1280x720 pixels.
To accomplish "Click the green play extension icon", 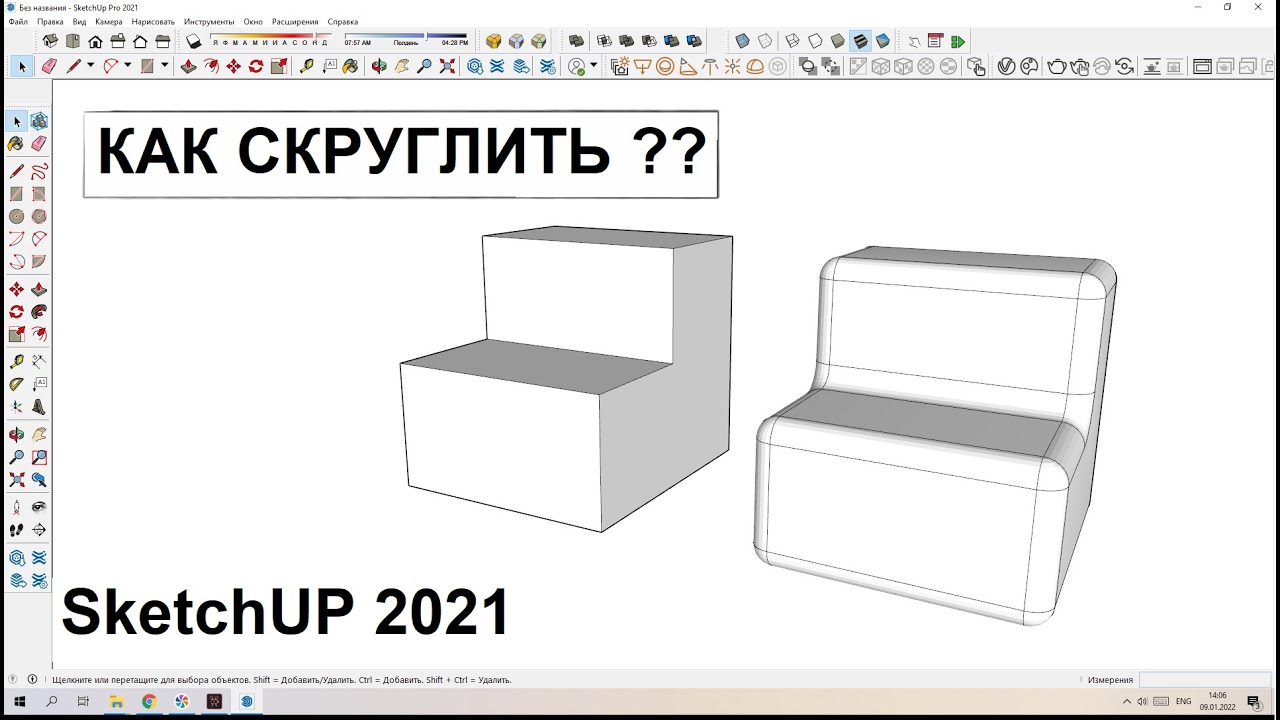I will click(x=958, y=41).
